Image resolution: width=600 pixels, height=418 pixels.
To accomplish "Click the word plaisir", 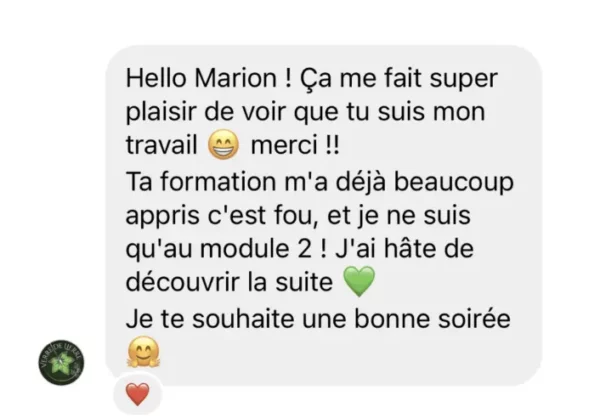I will tap(161, 113).
